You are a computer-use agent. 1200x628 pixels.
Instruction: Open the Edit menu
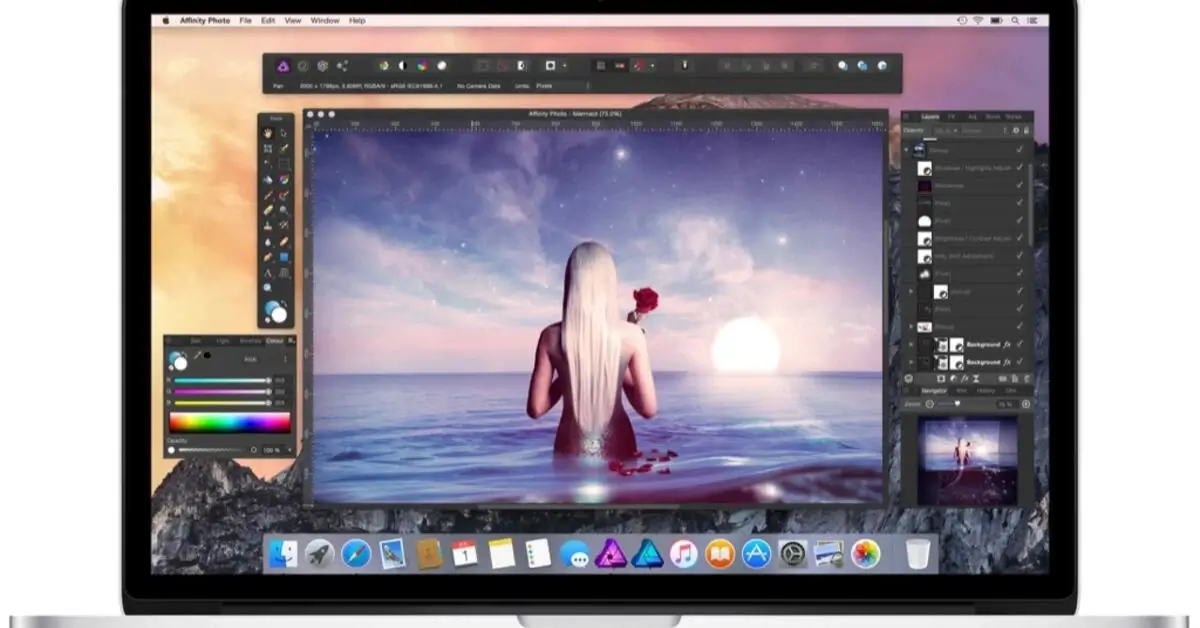[x=268, y=20]
